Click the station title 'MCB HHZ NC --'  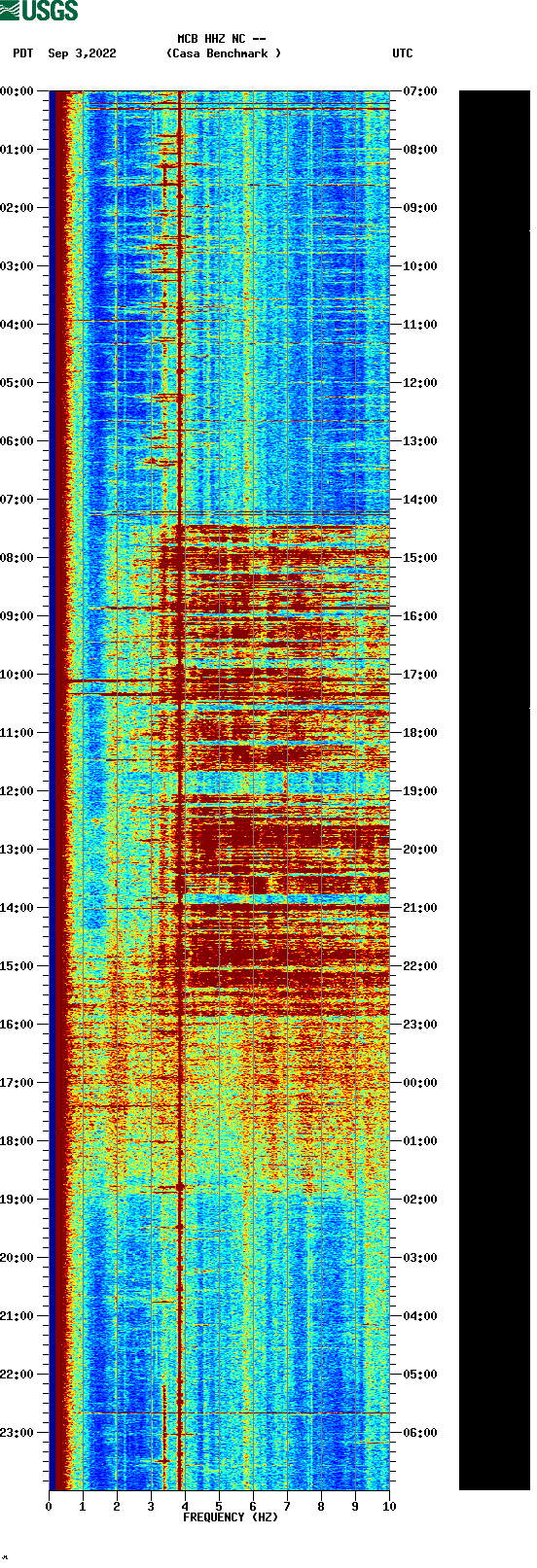click(x=222, y=39)
